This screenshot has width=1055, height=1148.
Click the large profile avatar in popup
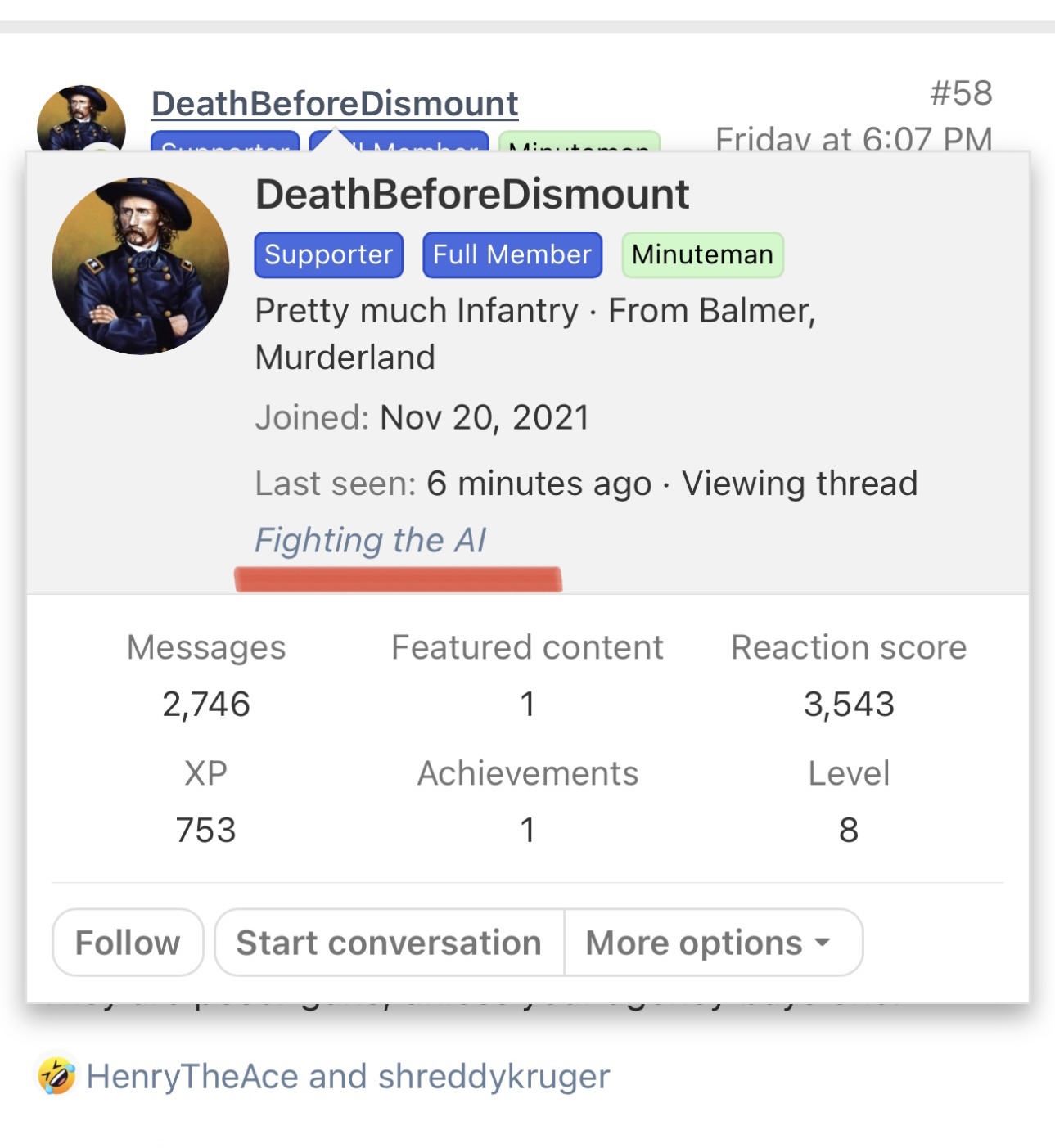(x=141, y=266)
